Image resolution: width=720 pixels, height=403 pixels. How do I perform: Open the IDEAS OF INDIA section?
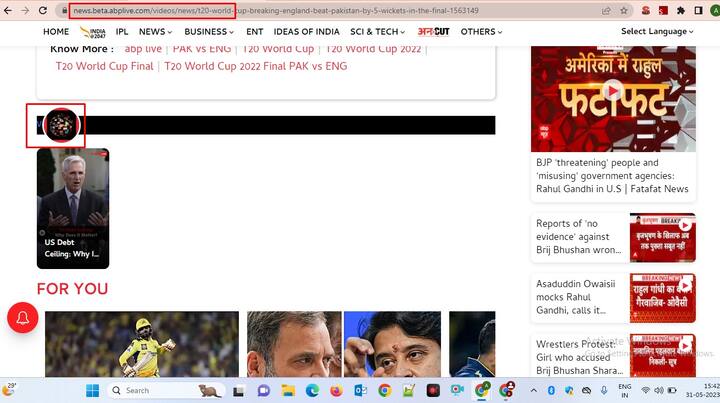pos(307,32)
